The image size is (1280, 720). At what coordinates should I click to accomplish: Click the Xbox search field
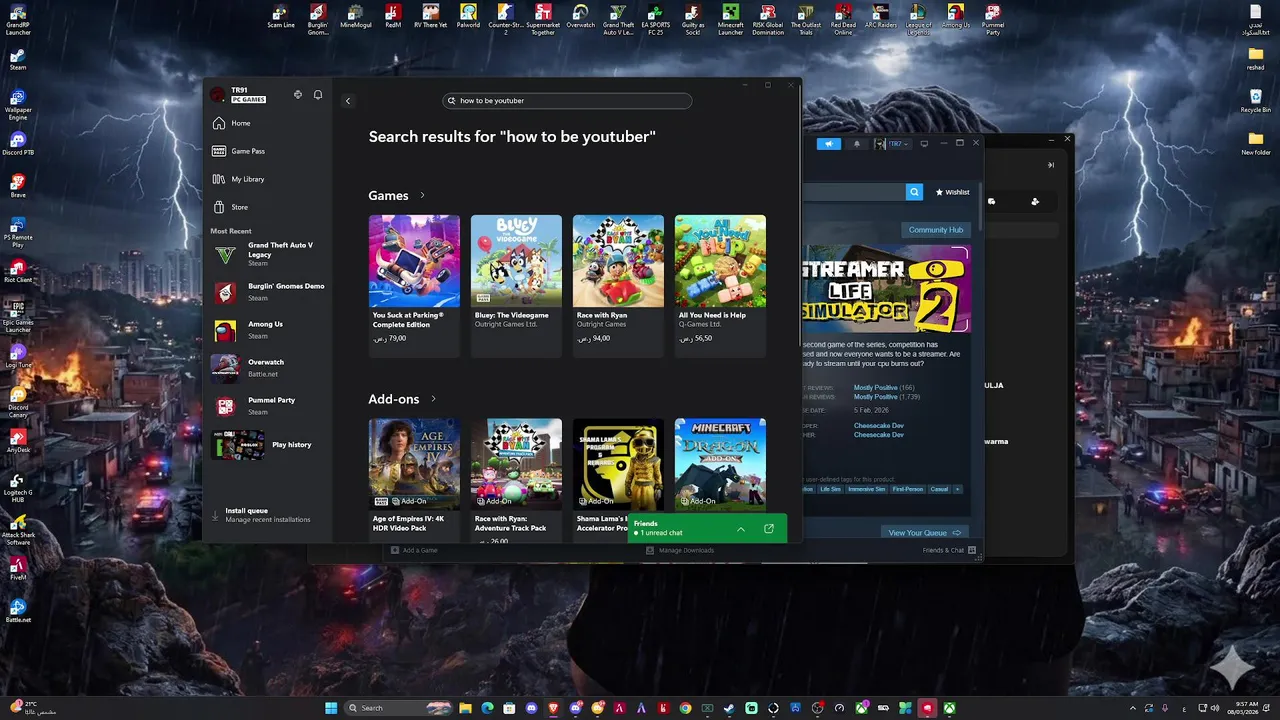coord(567,101)
